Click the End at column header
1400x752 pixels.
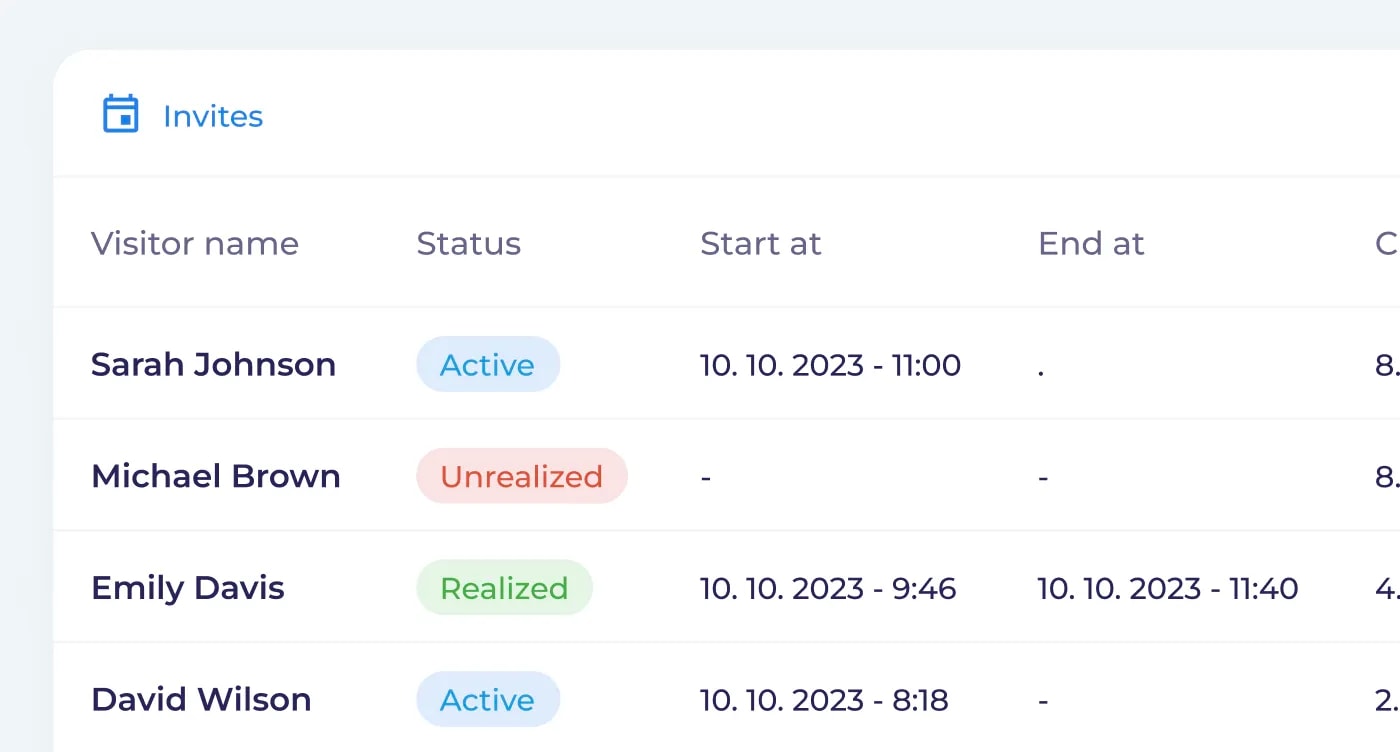1091,243
